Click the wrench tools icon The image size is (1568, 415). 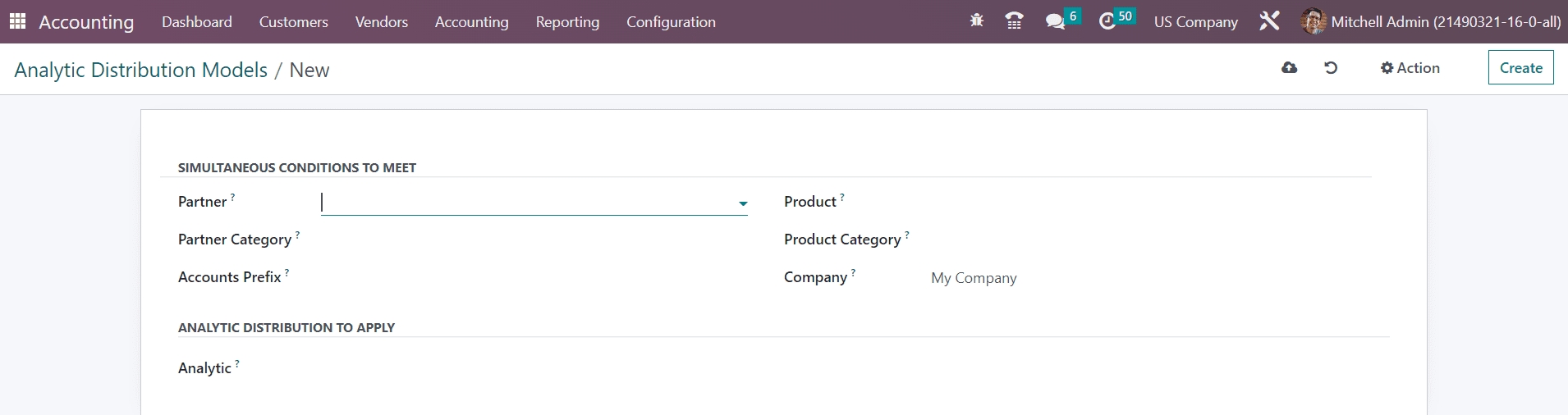[1269, 21]
